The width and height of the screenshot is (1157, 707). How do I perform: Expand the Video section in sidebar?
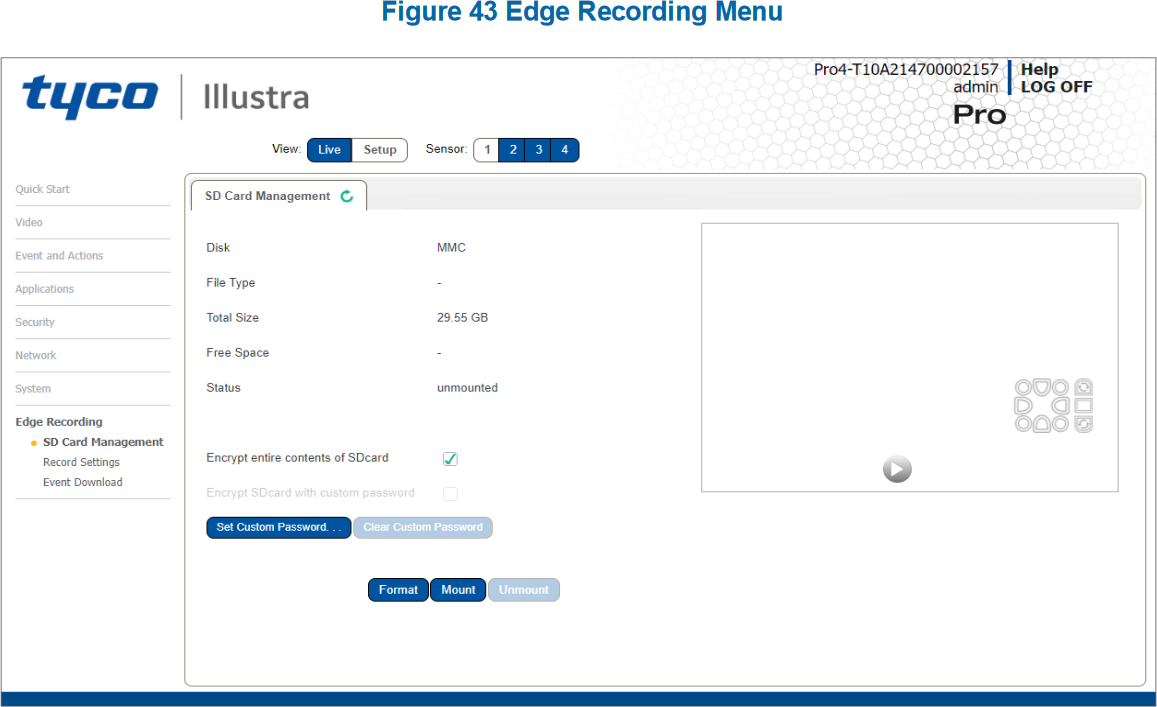coord(29,222)
